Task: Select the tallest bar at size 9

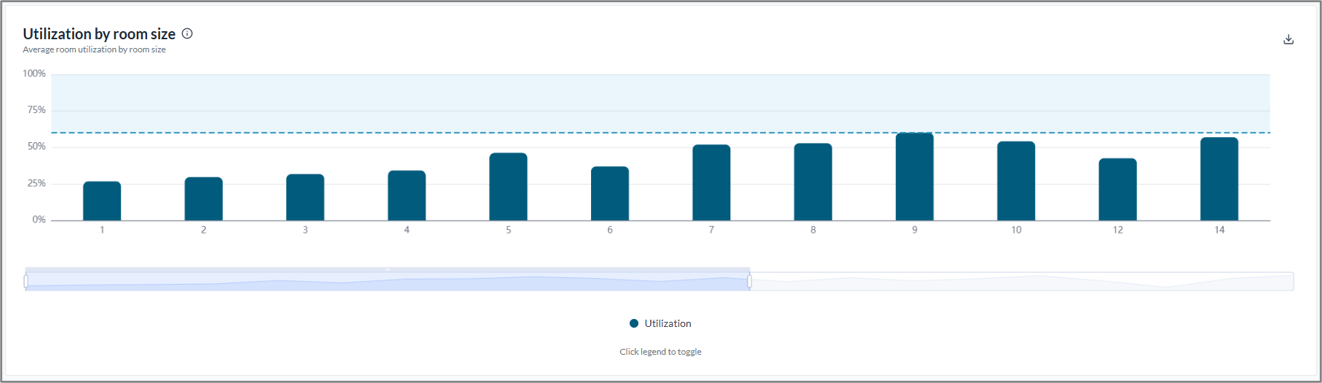Action: pos(914,177)
